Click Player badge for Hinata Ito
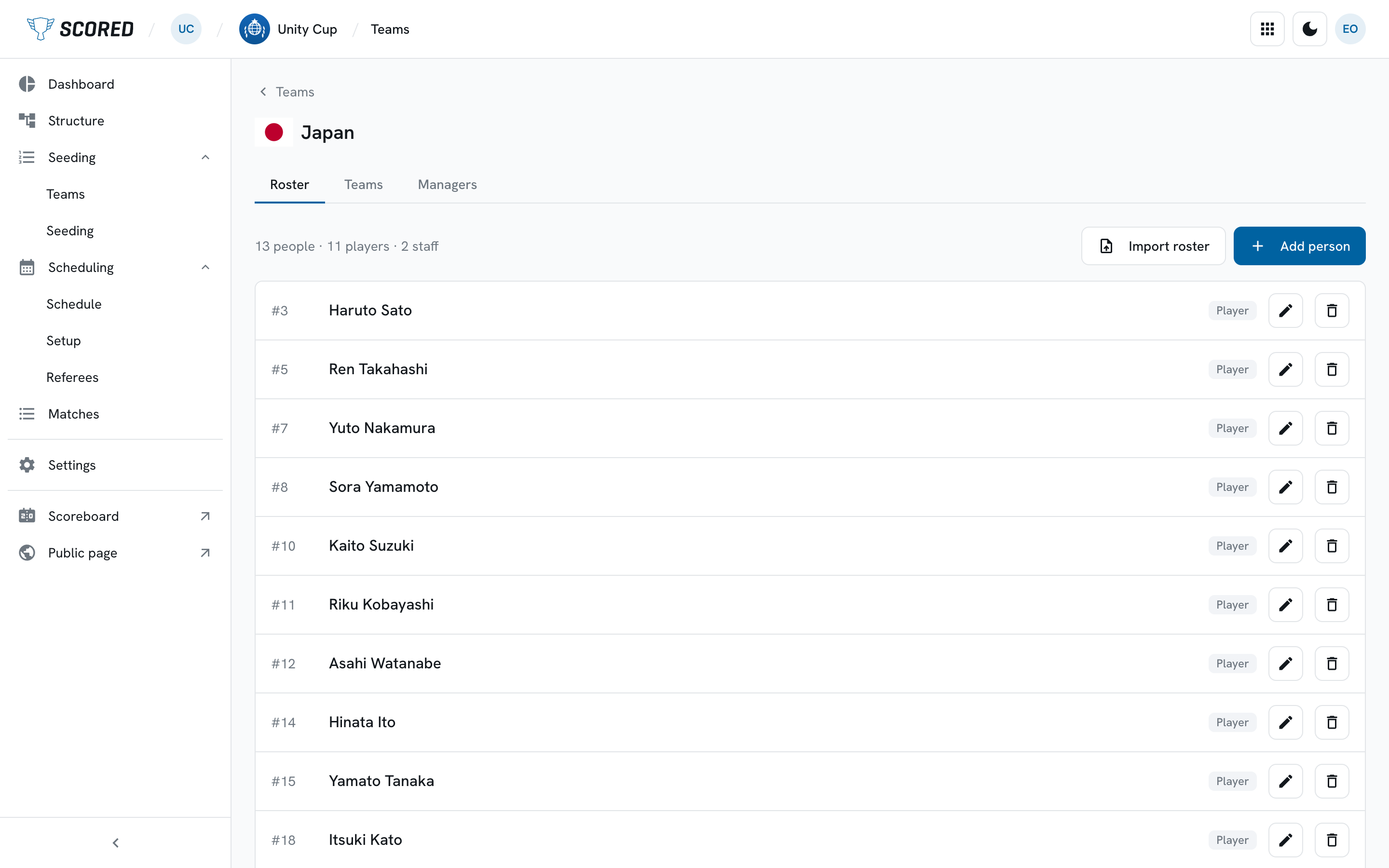 click(x=1232, y=722)
